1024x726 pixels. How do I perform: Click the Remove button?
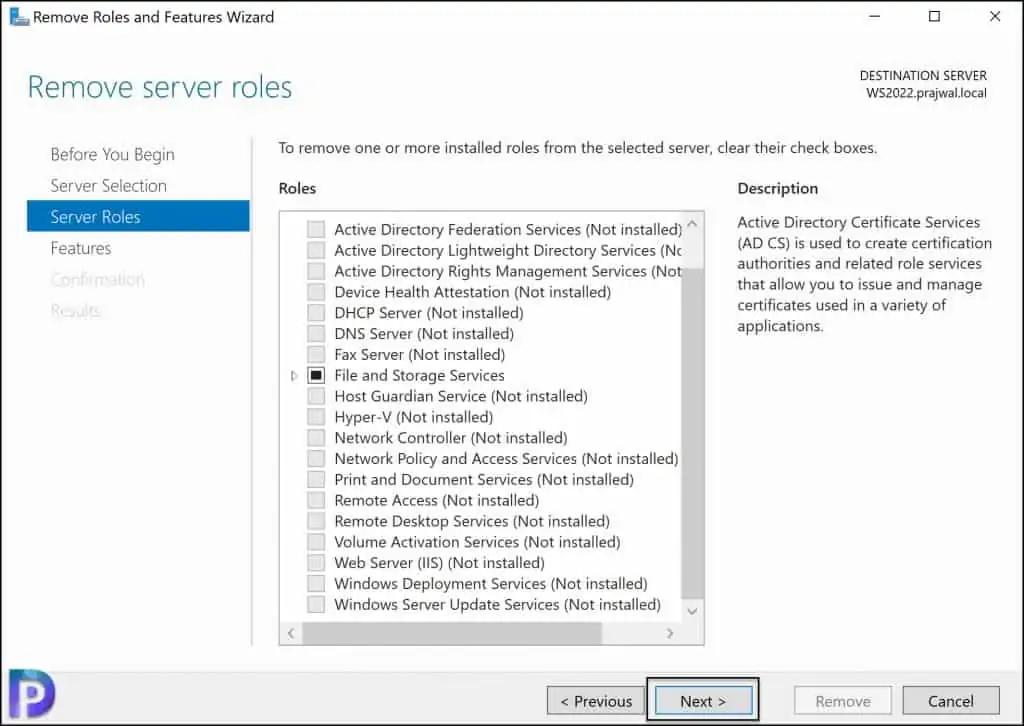[842, 701]
